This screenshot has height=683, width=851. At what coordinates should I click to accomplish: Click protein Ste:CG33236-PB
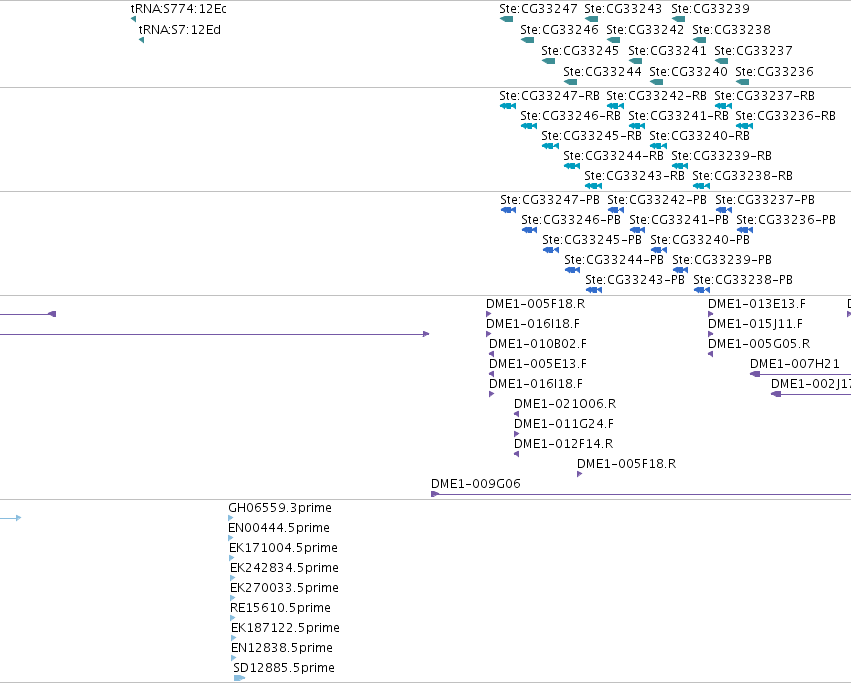click(x=786, y=220)
